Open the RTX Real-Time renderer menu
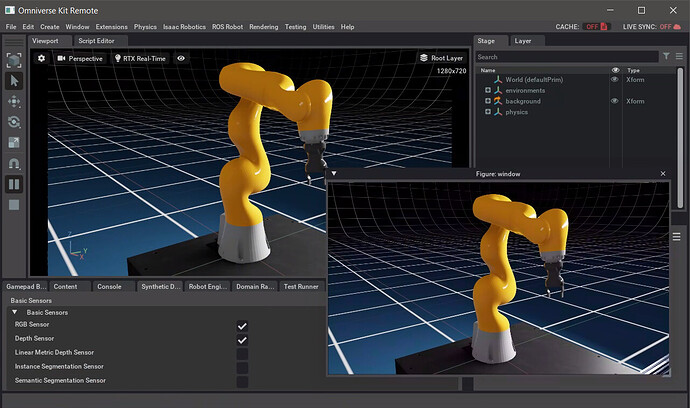 tap(140, 59)
